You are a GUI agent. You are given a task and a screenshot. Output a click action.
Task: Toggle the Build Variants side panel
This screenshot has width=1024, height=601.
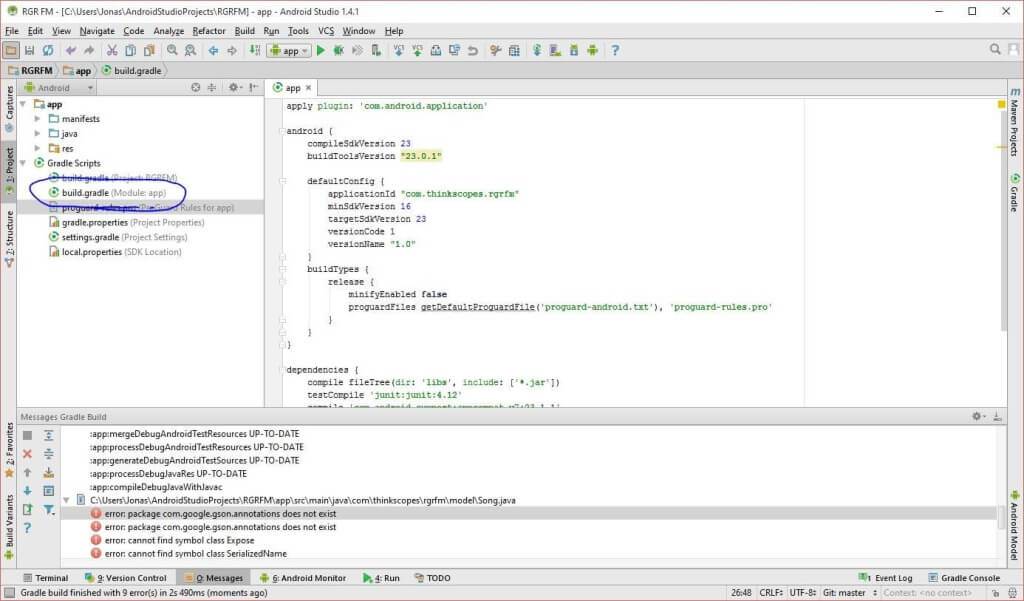tap(9, 525)
